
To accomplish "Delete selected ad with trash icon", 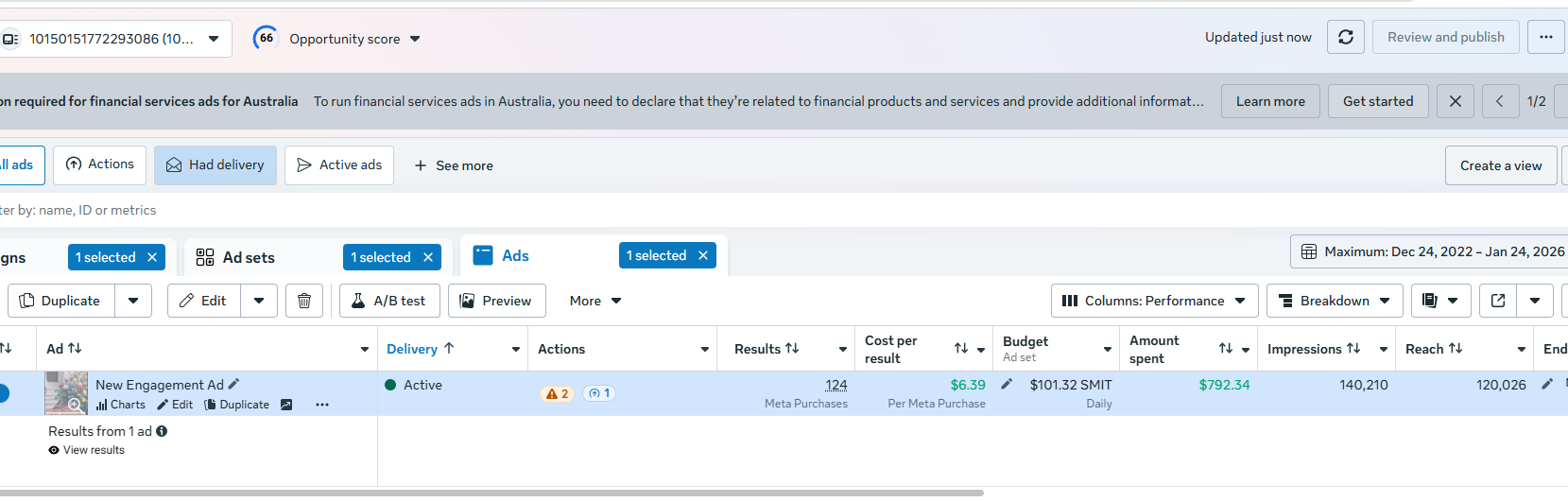I will click(x=304, y=301).
